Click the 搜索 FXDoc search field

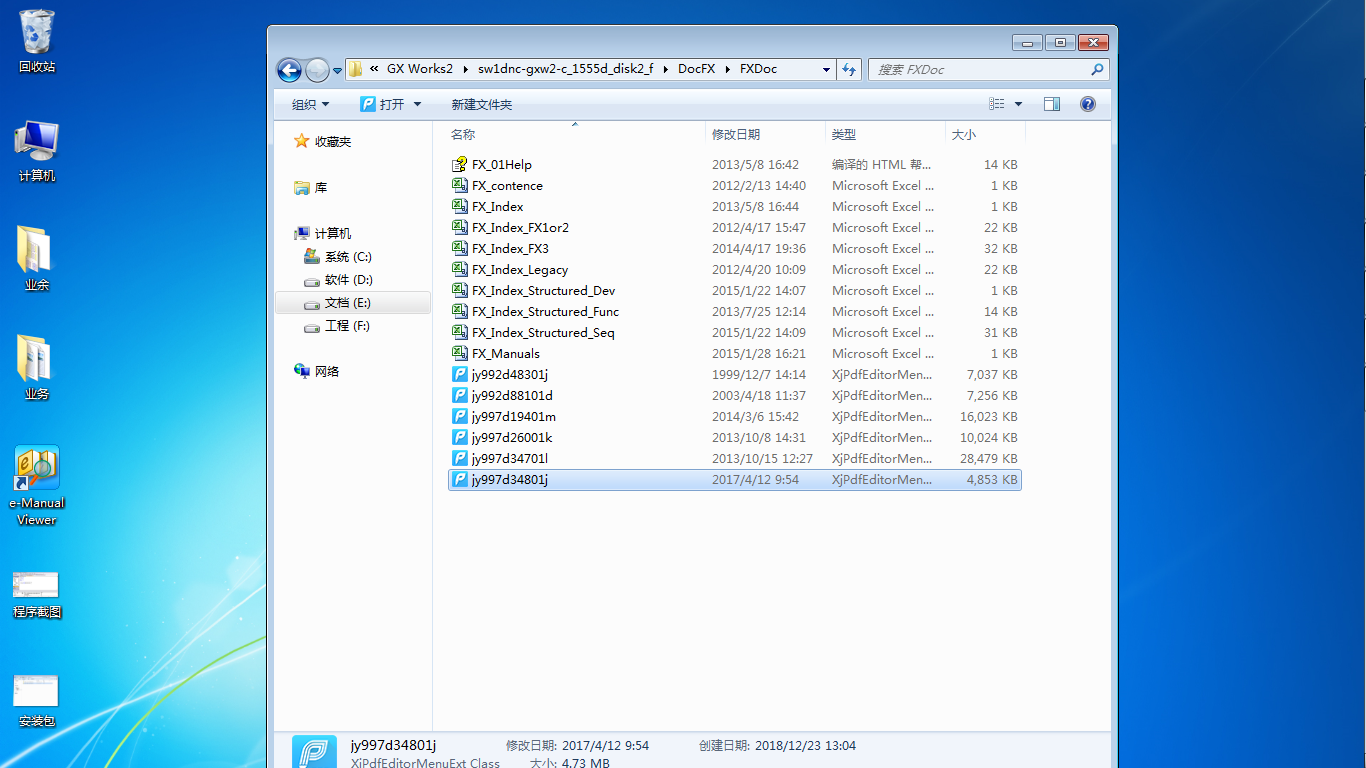pyautogui.click(x=980, y=70)
